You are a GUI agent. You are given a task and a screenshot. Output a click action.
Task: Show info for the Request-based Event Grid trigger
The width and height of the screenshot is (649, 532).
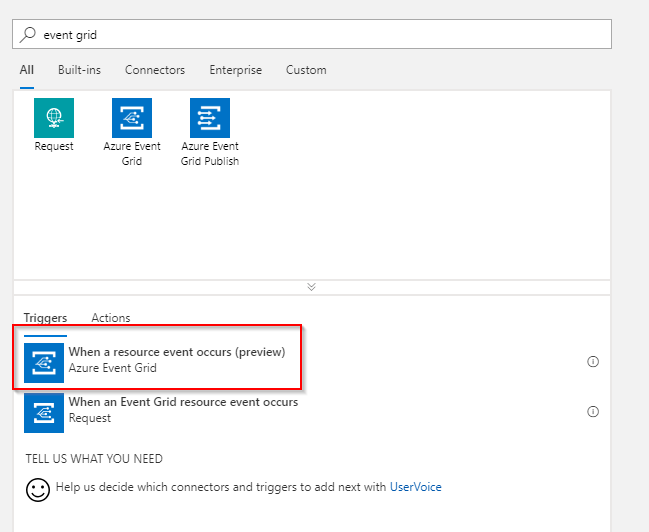pos(593,412)
